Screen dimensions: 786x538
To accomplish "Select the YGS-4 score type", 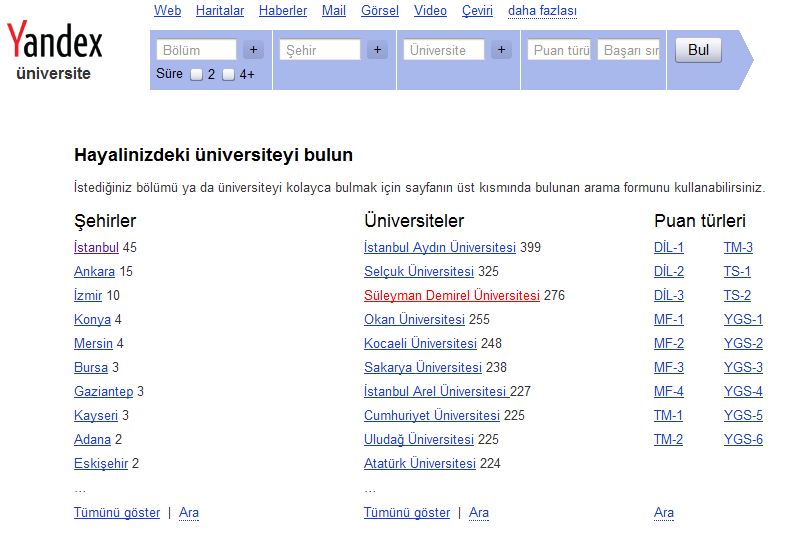I will tap(743, 391).
